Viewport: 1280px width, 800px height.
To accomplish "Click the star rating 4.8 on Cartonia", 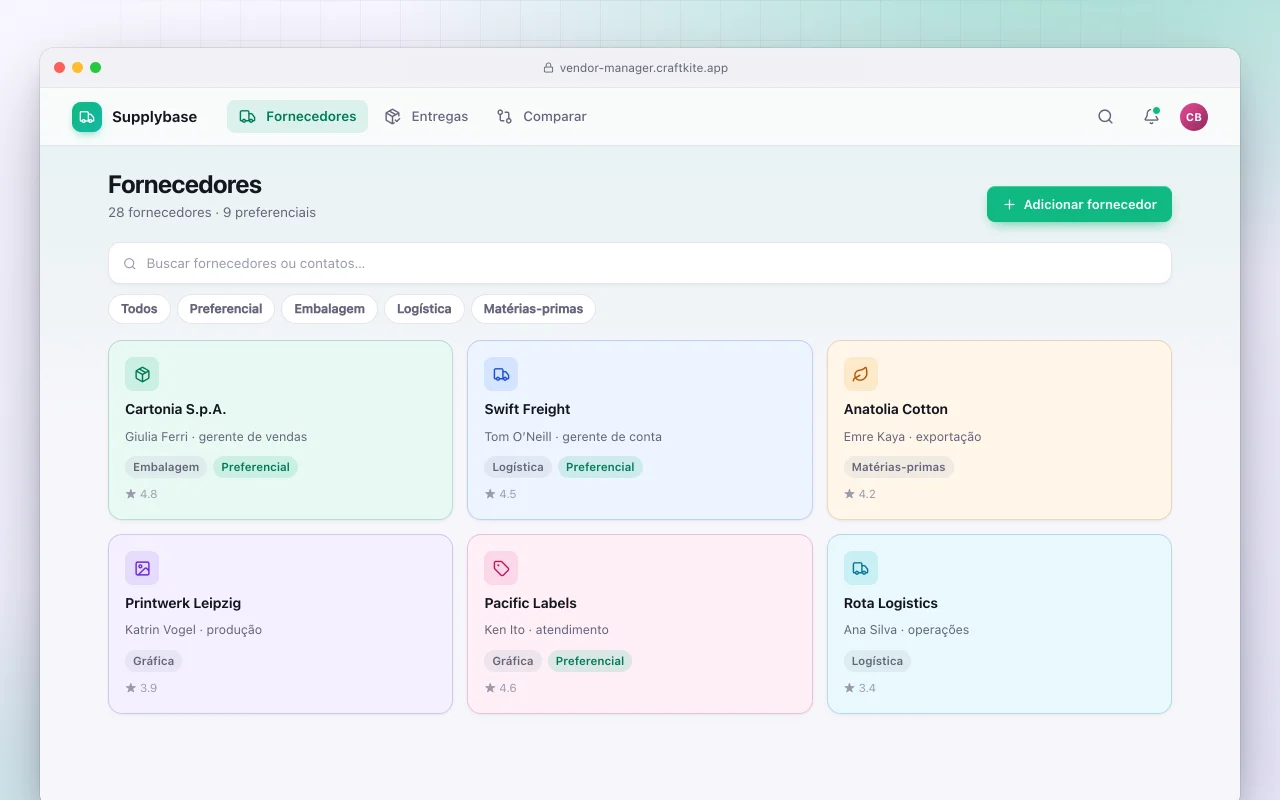I will 141,494.
